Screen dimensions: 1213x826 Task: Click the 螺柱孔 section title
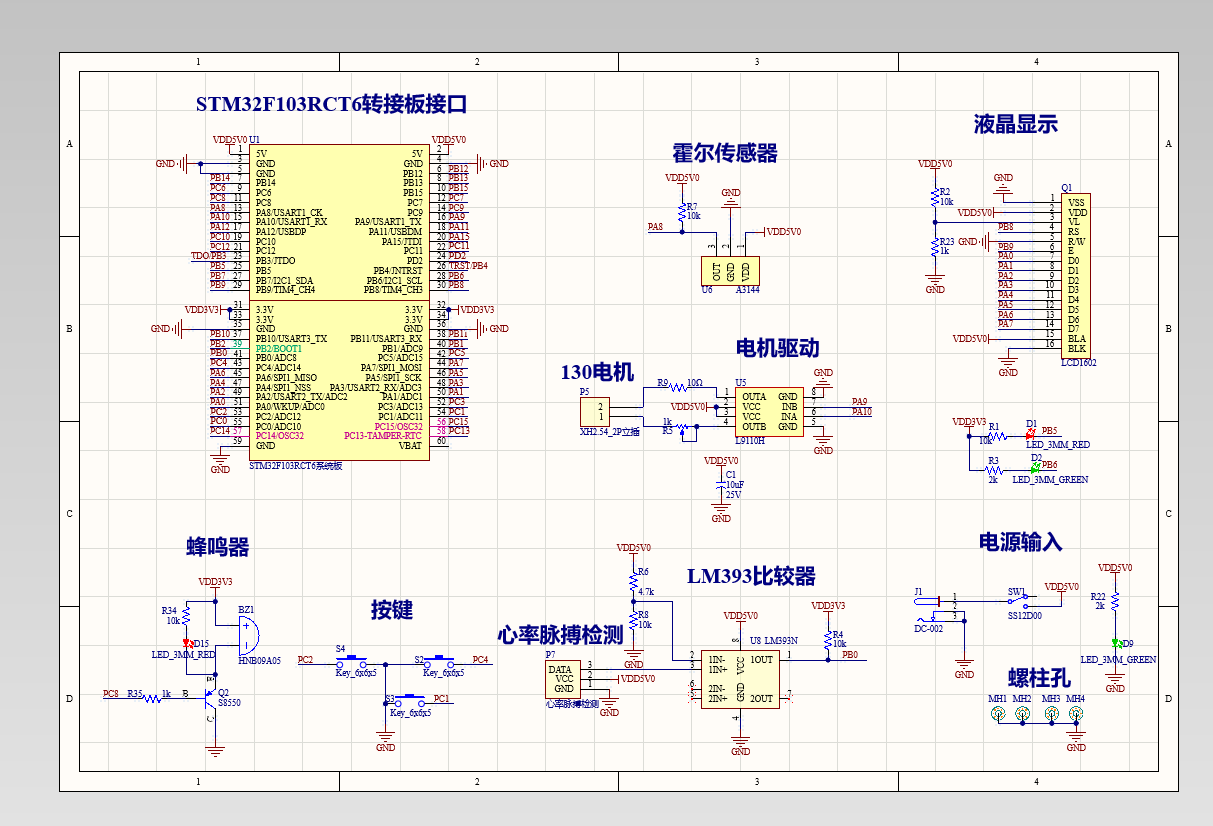coord(1038,677)
